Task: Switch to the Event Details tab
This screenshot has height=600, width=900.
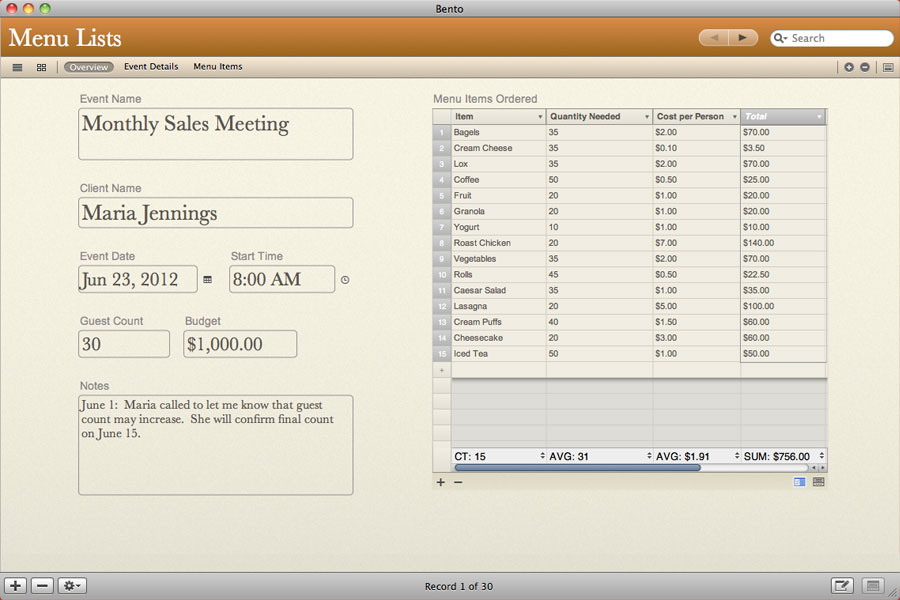Action: [150, 67]
